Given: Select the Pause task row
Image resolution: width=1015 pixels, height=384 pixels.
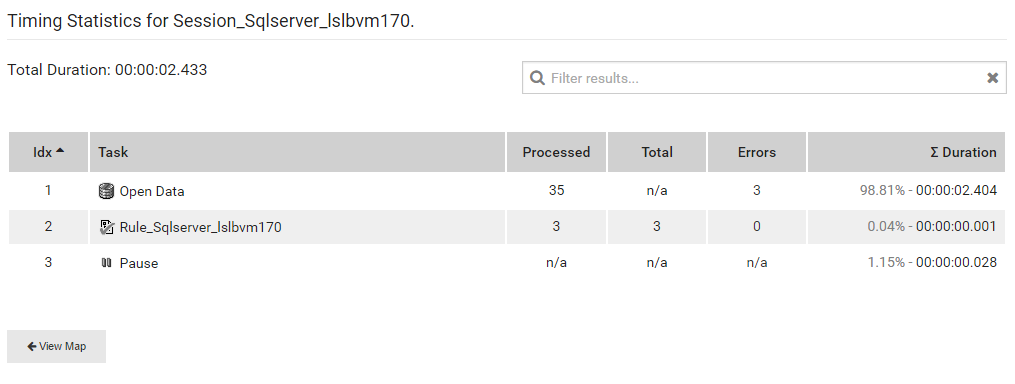Looking at the screenshot, I should pyautogui.click(x=507, y=262).
